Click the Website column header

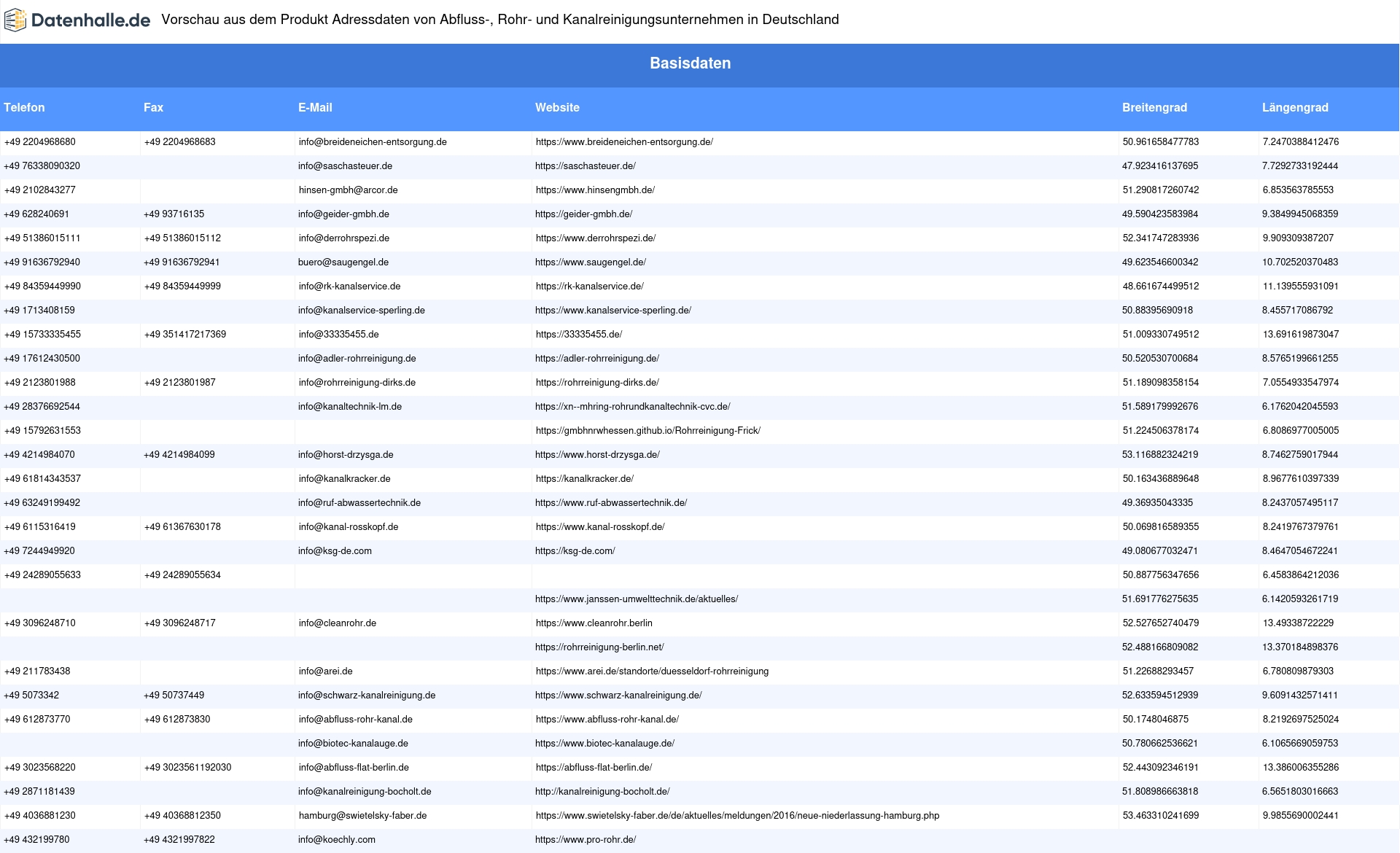(x=557, y=108)
